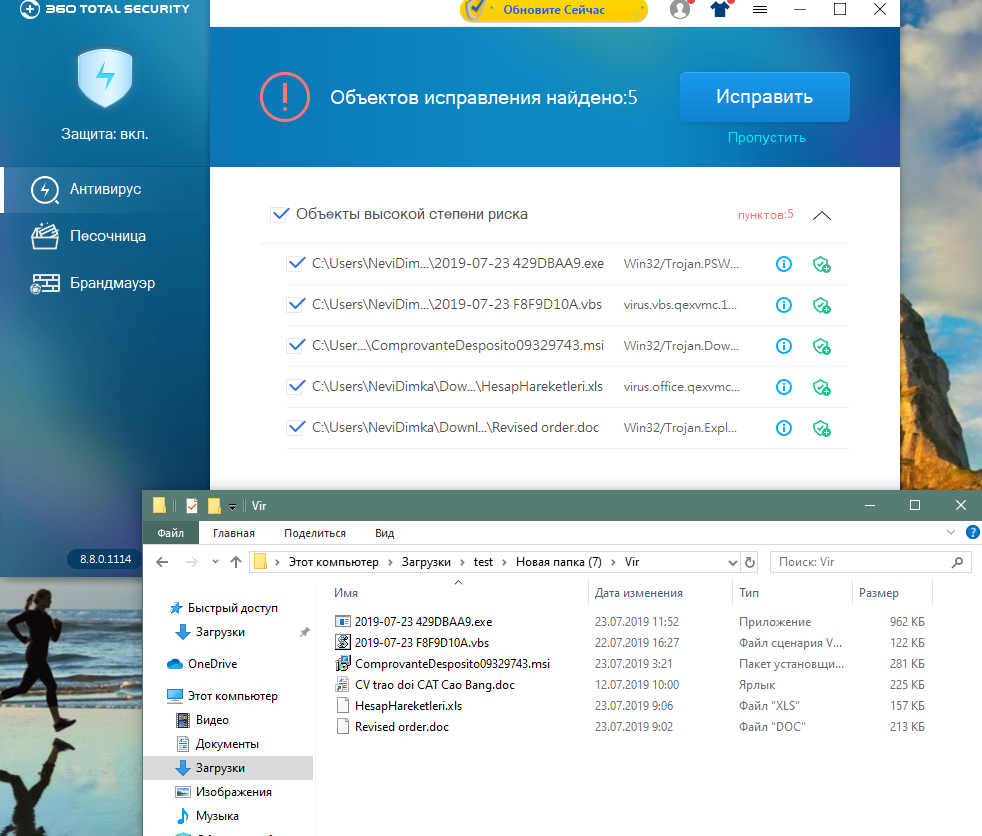The width and height of the screenshot is (982, 836).
Task: Open the user account avatar icon
Action: (x=681, y=9)
